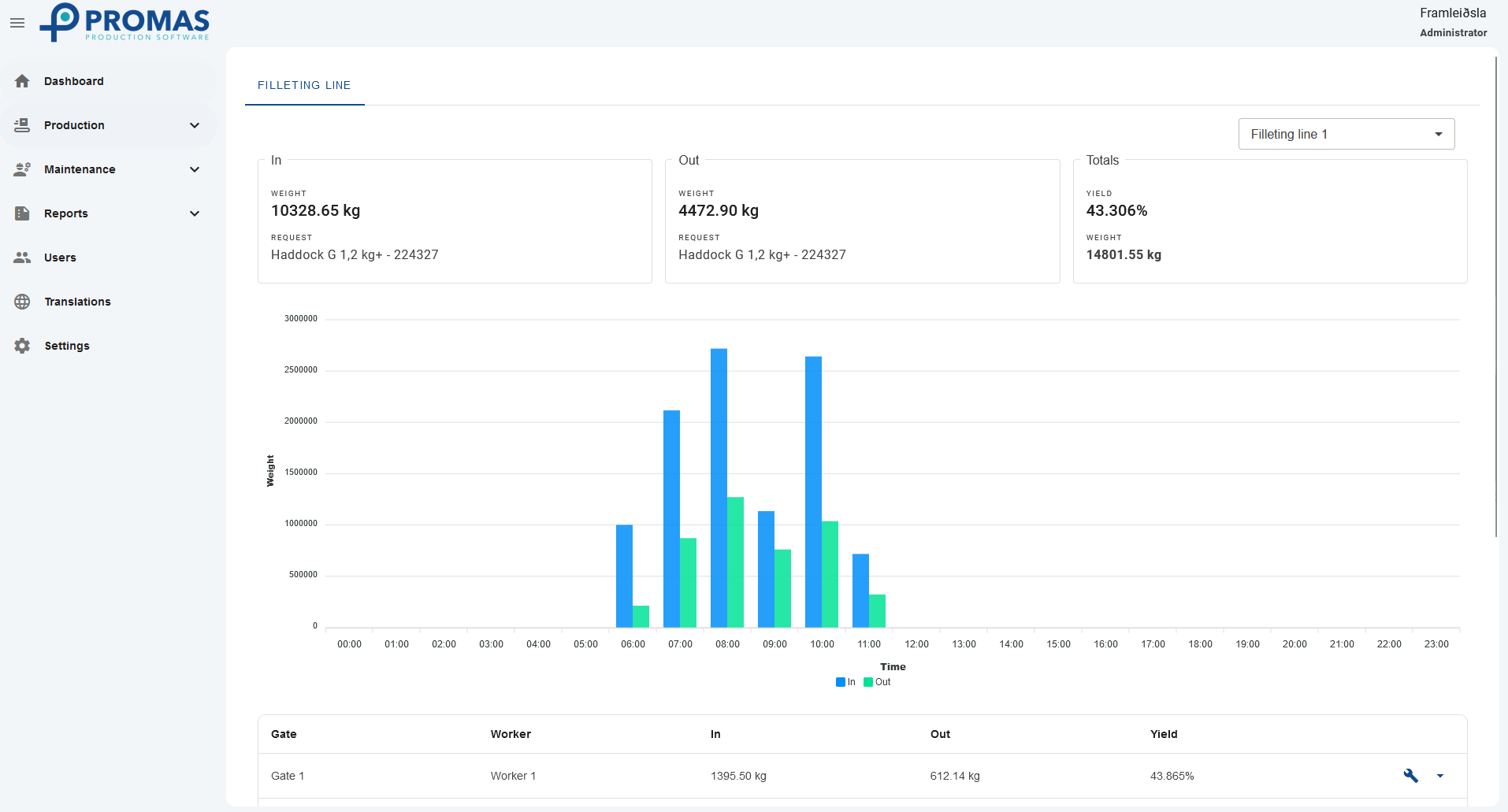Click the Dashboard home icon
This screenshot has height=812, width=1508.
(x=22, y=81)
